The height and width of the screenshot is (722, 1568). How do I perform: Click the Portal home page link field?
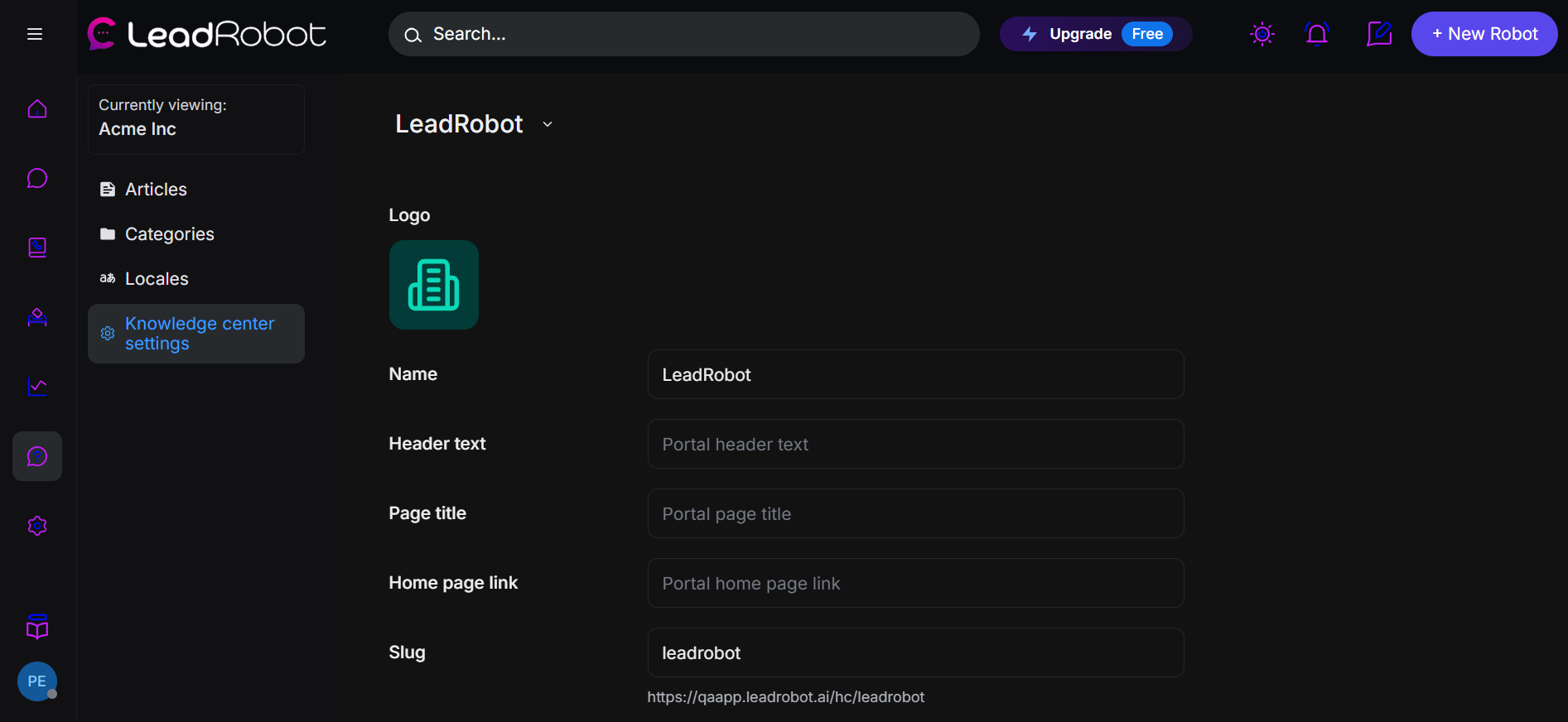pyautogui.click(x=916, y=583)
